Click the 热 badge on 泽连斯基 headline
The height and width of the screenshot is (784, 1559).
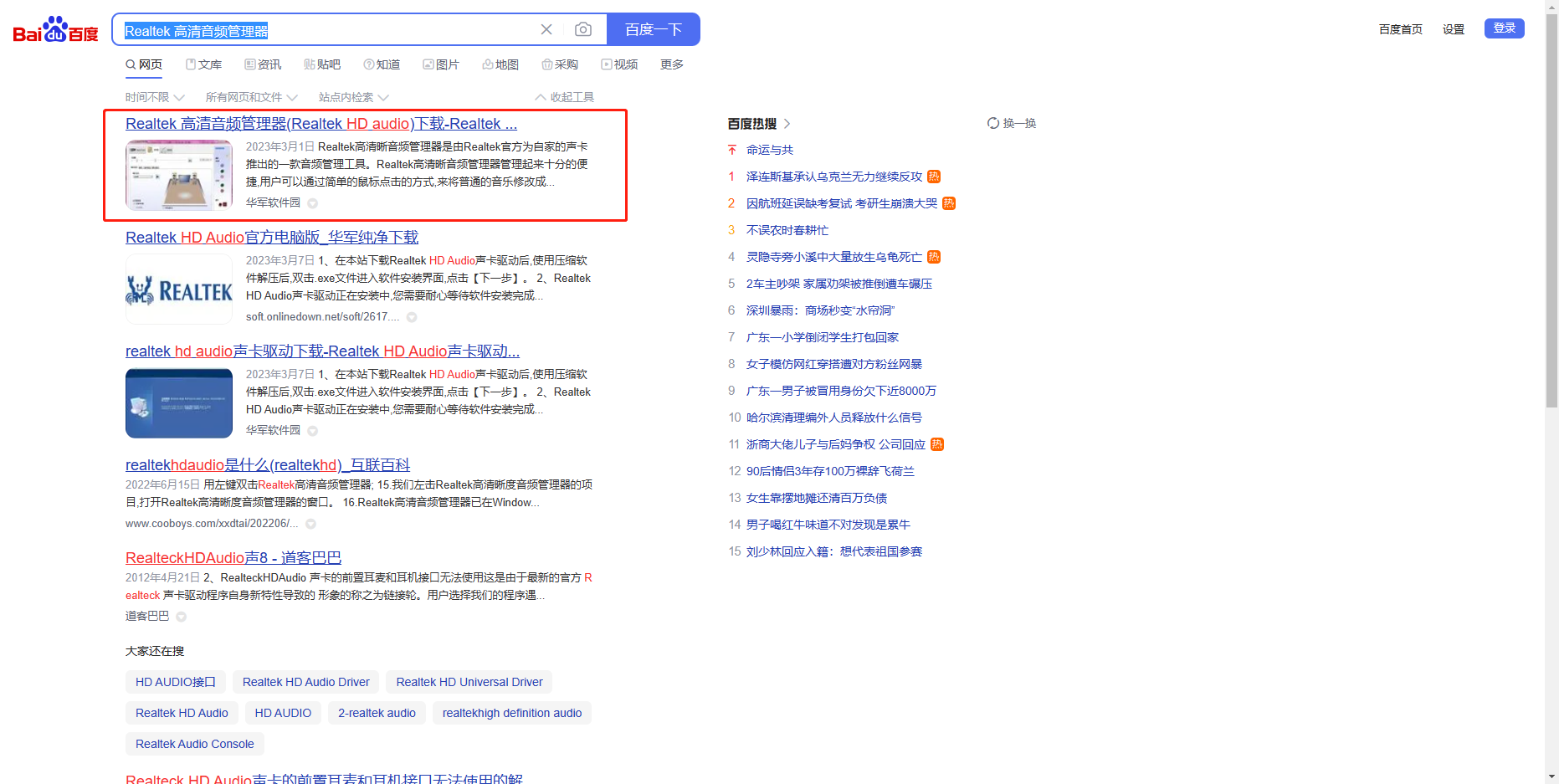(x=934, y=177)
